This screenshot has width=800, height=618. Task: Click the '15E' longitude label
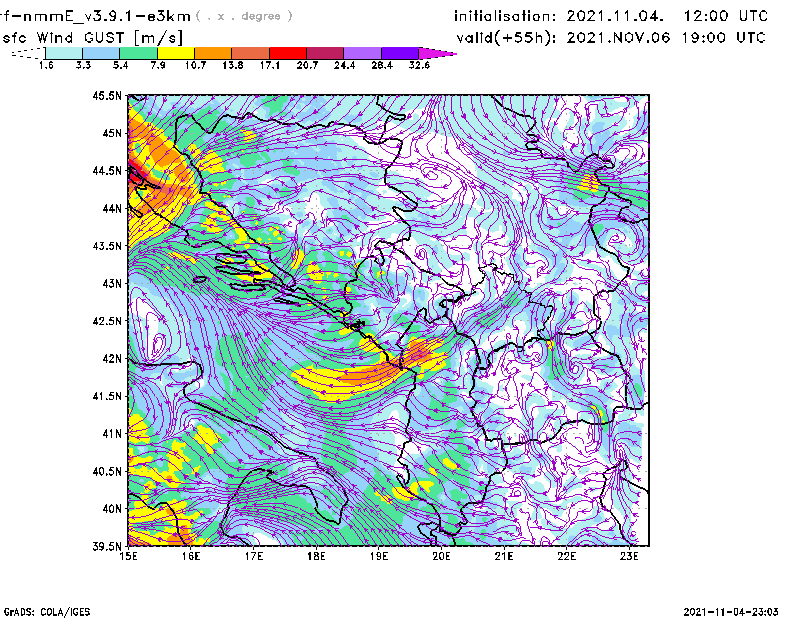click(x=128, y=556)
